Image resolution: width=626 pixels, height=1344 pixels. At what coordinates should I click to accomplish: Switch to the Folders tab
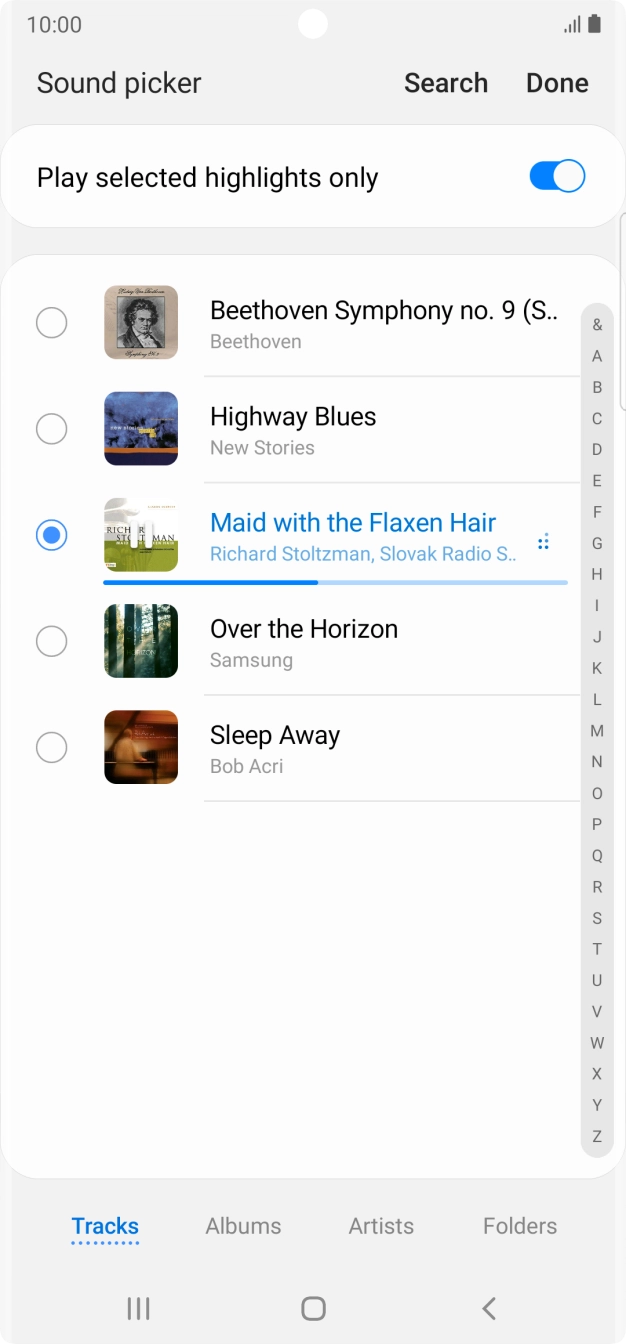[x=519, y=1226]
